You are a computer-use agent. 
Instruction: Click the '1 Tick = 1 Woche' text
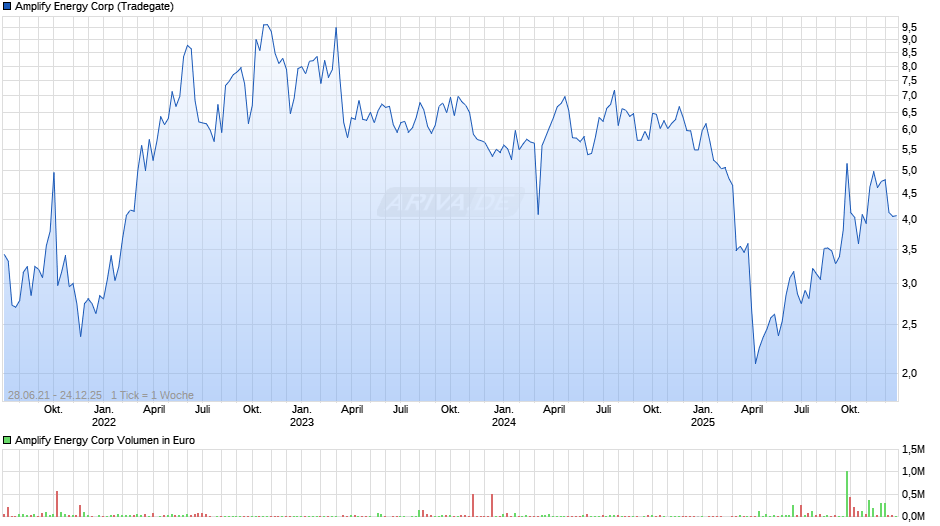pyautogui.click(x=152, y=395)
